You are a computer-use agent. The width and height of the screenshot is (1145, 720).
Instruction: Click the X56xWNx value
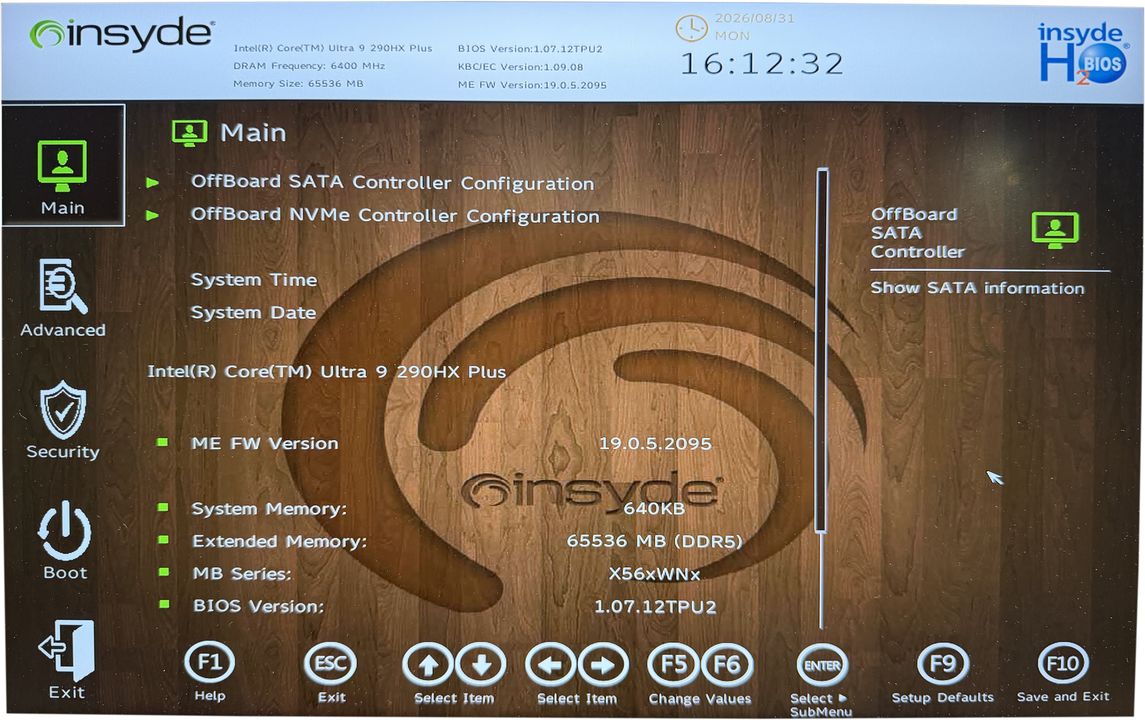point(654,574)
